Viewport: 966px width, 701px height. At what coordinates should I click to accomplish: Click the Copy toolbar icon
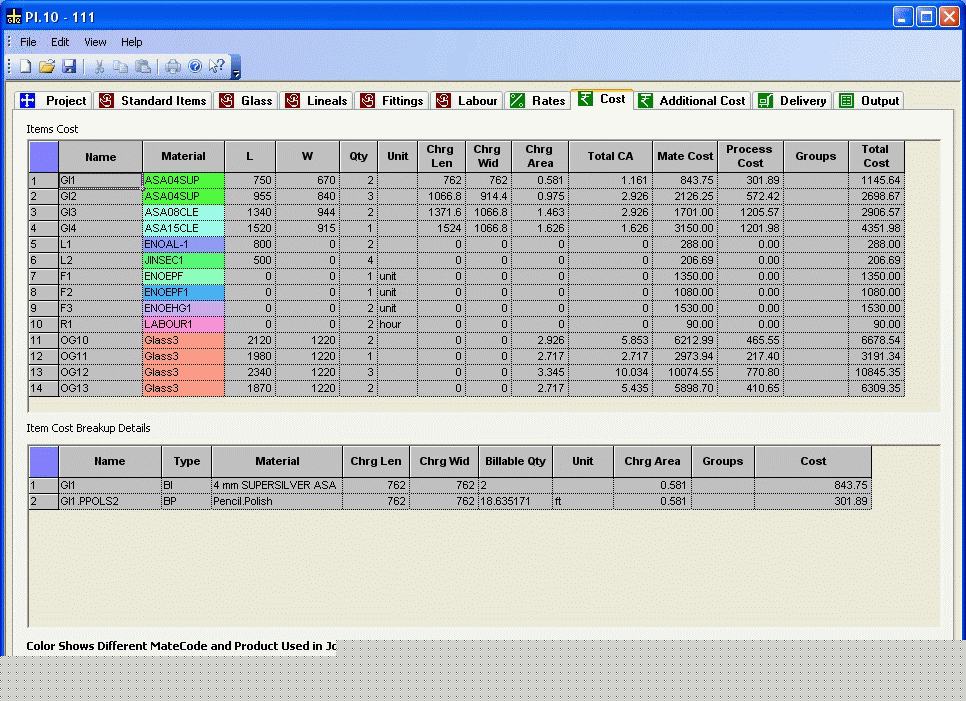point(121,67)
